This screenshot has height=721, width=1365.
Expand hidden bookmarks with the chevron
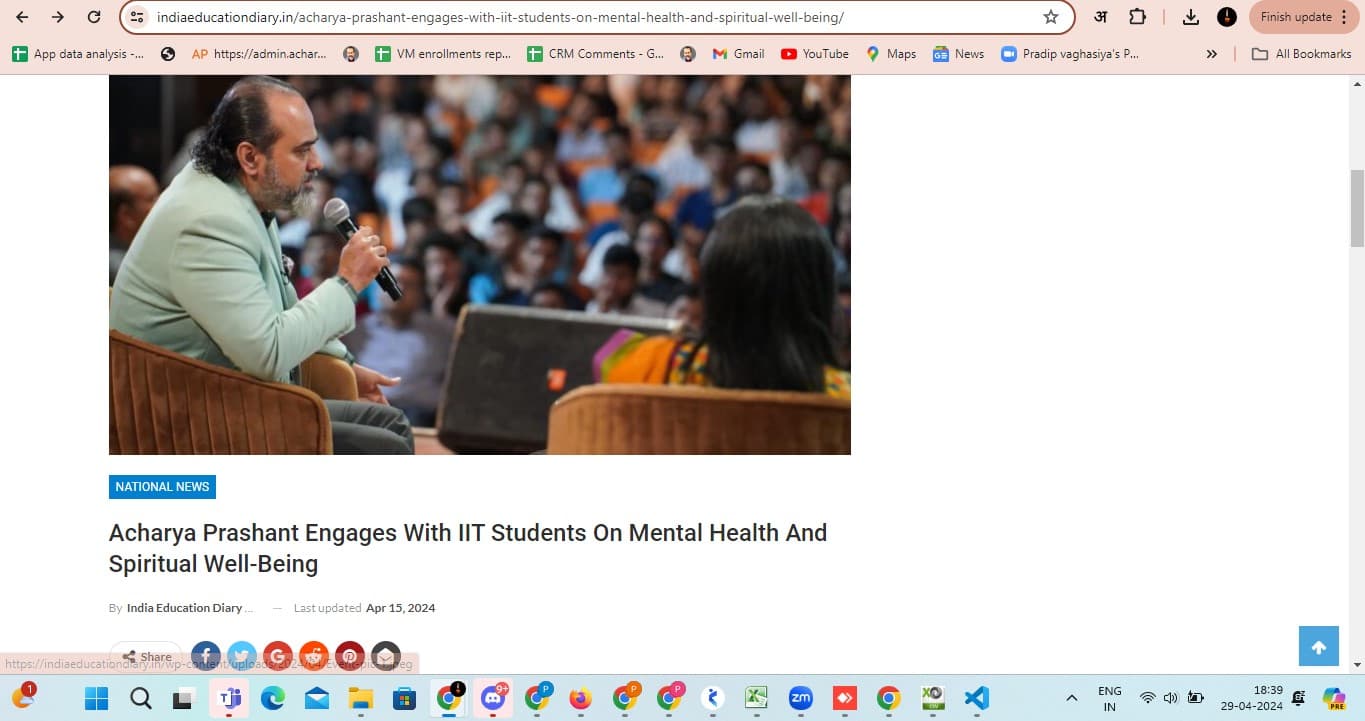click(1212, 54)
